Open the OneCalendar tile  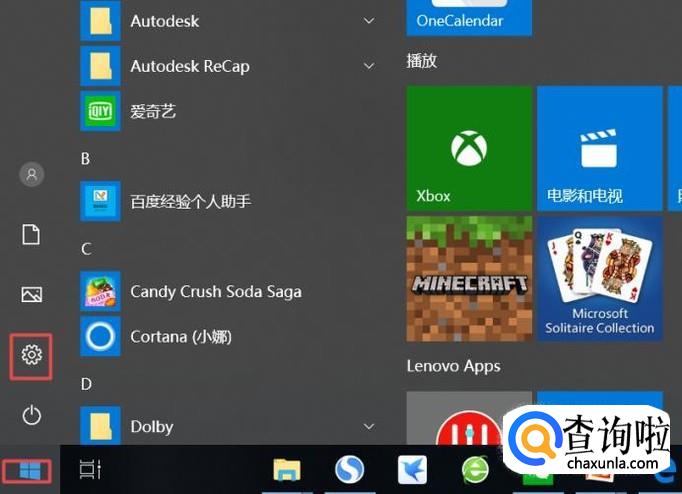pos(469,17)
